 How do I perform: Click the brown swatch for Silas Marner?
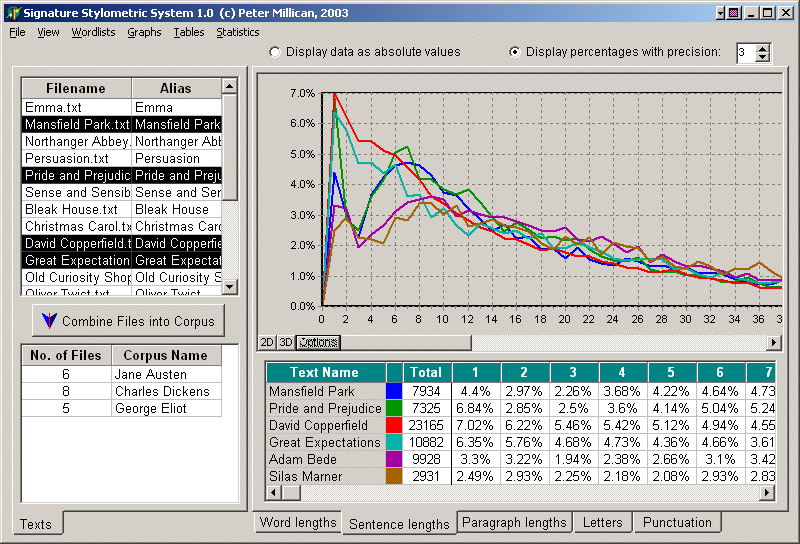tap(394, 476)
